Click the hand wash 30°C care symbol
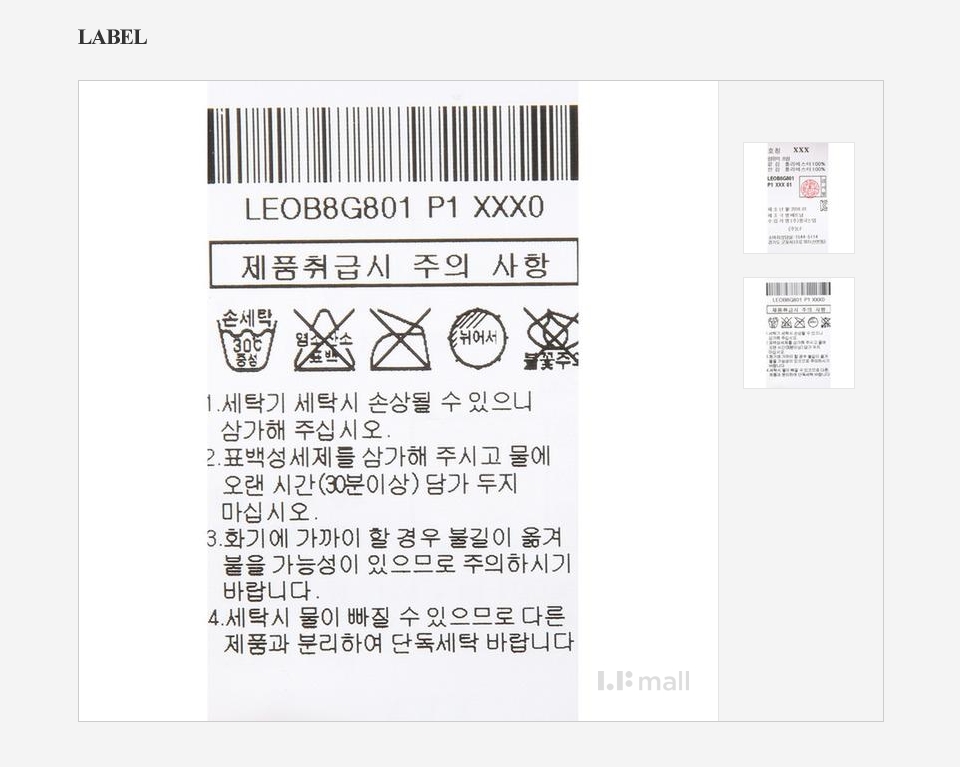Image resolution: width=960 pixels, height=767 pixels. [247, 339]
